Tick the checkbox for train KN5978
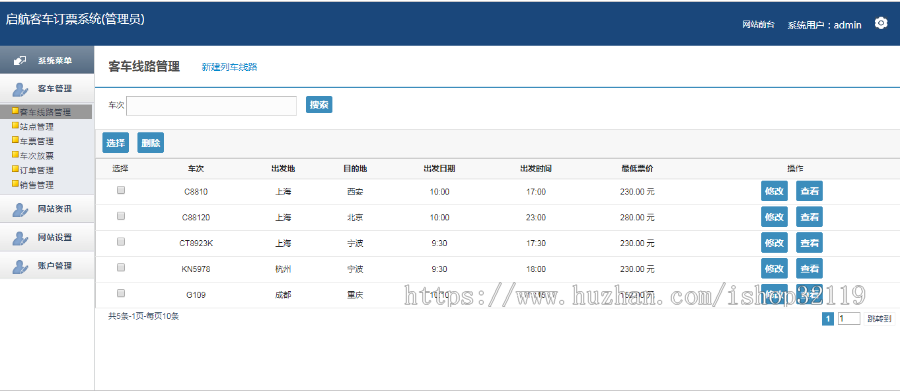Image resolution: width=900 pixels, height=391 pixels. tap(121, 268)
